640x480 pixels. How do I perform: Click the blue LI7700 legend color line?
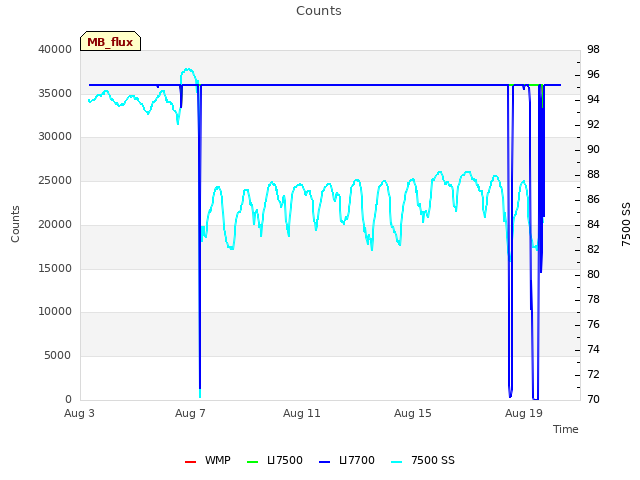coord(324,462)
